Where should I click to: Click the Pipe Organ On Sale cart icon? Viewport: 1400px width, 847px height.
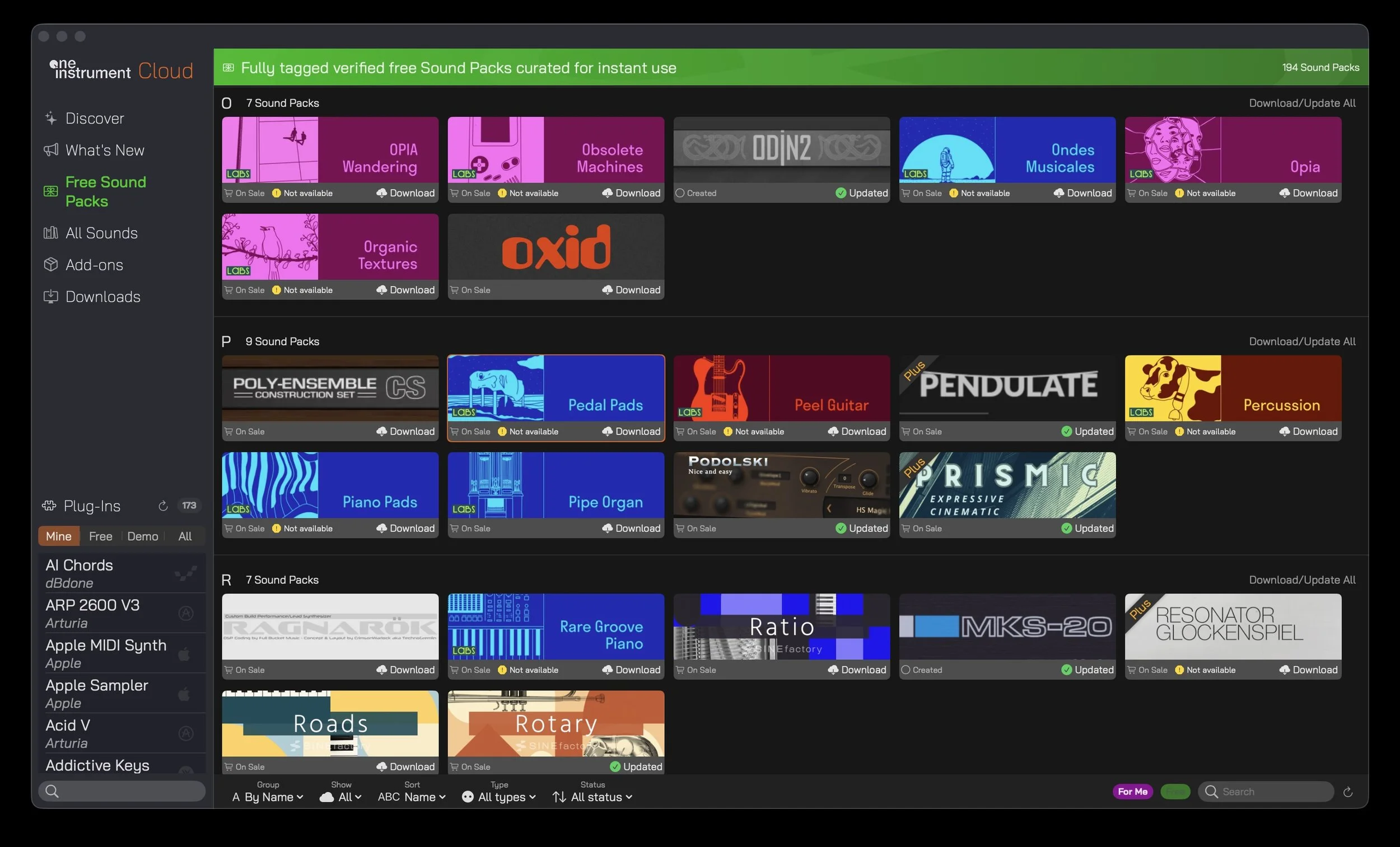[454, 528]
